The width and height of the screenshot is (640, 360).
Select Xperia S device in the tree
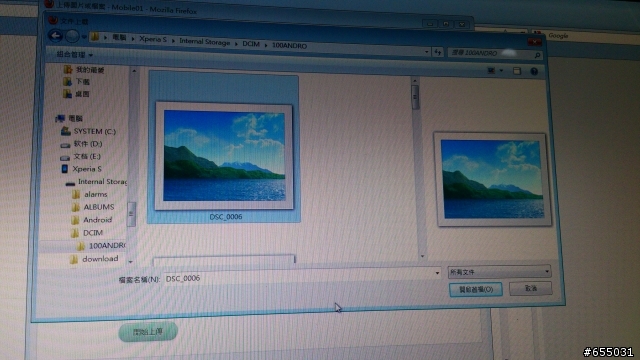tap(87, 169)
